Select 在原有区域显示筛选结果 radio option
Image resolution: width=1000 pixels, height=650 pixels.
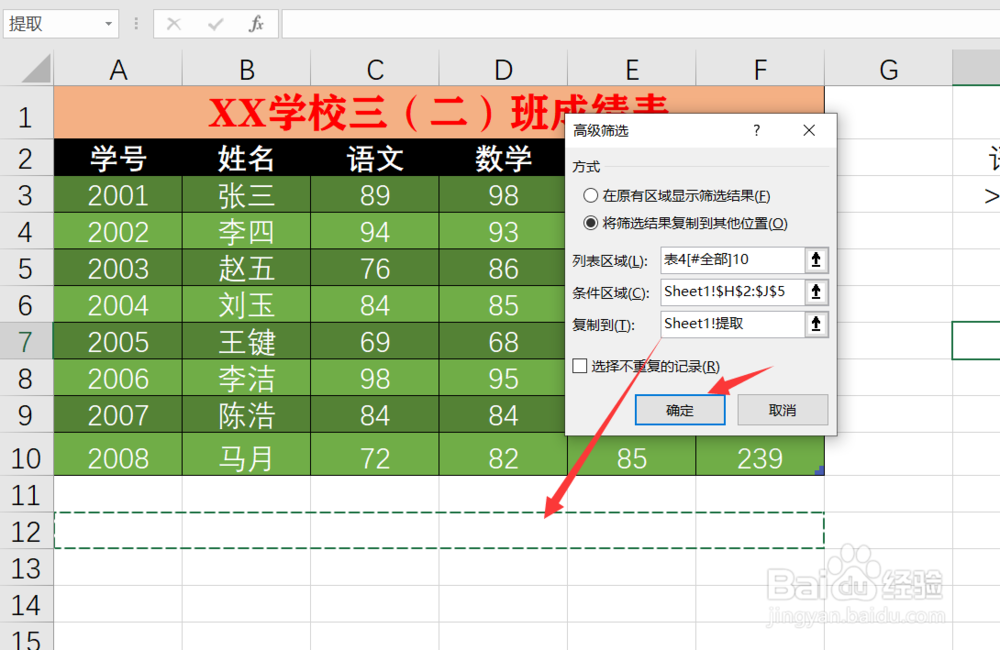pos(591,195)
